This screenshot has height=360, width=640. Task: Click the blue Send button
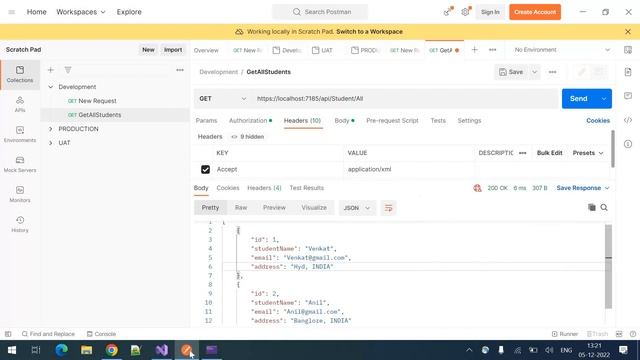coord(579,99)
